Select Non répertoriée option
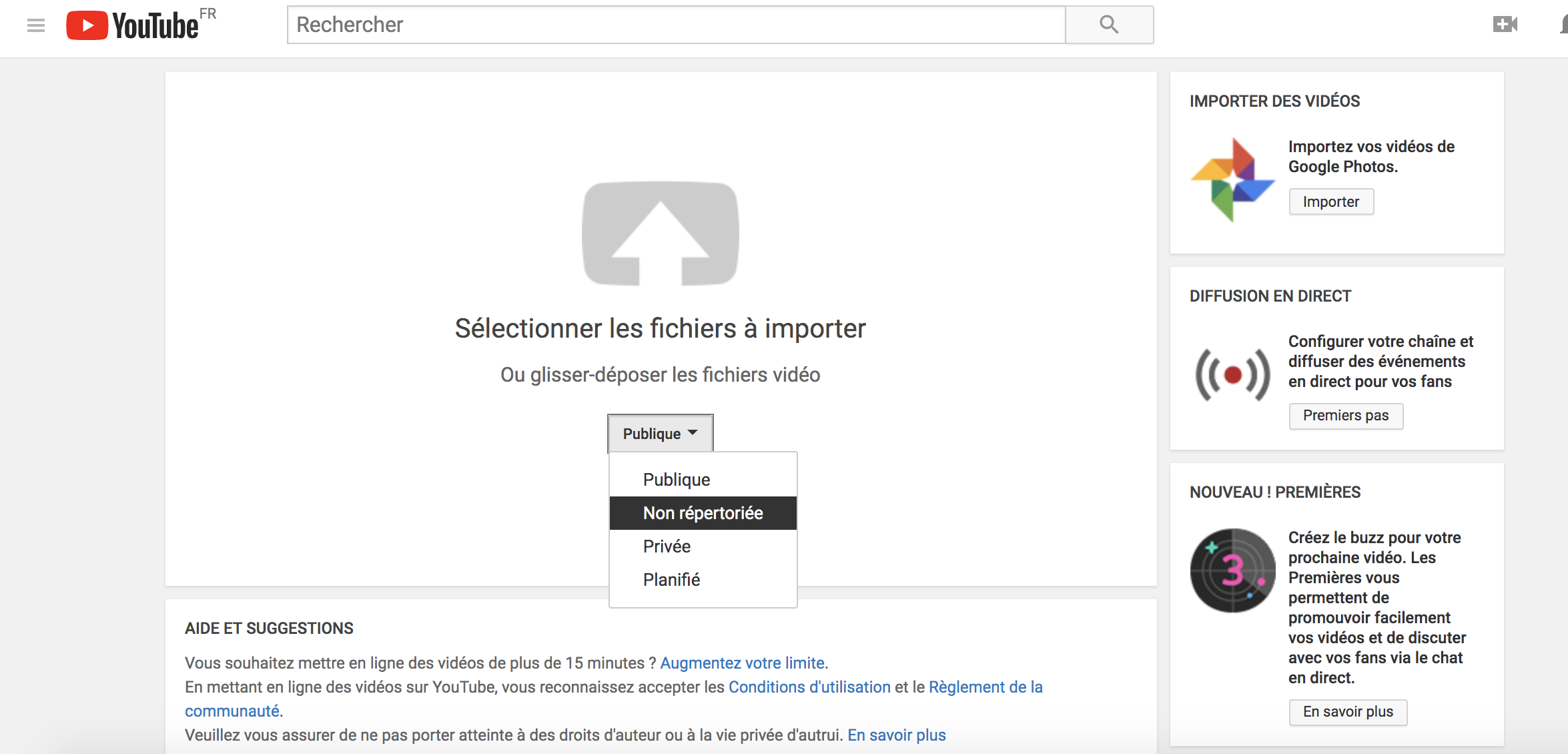1568x754 pixels. tap(703, 513)
